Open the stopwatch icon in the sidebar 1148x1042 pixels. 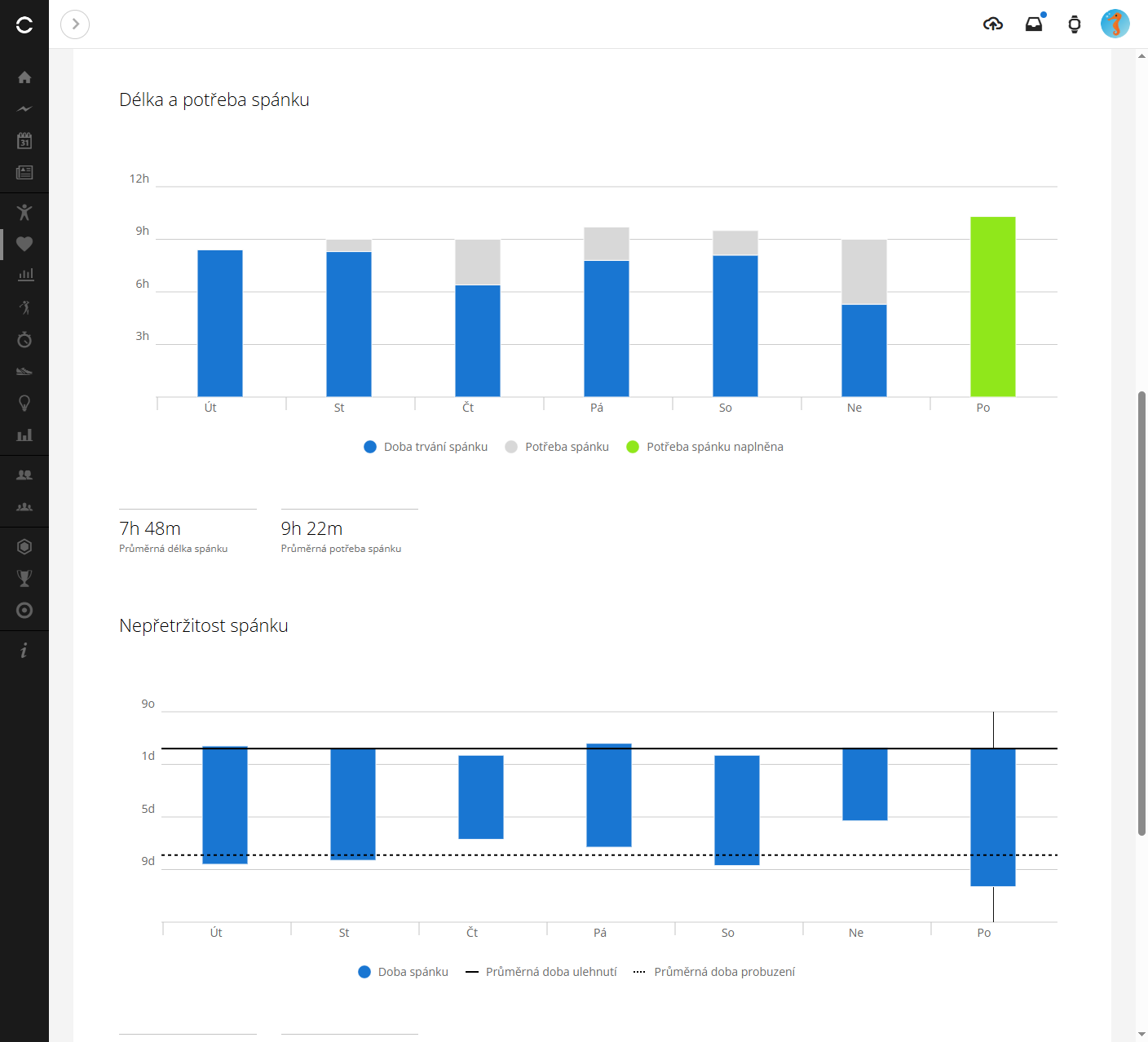pos(24,339)
